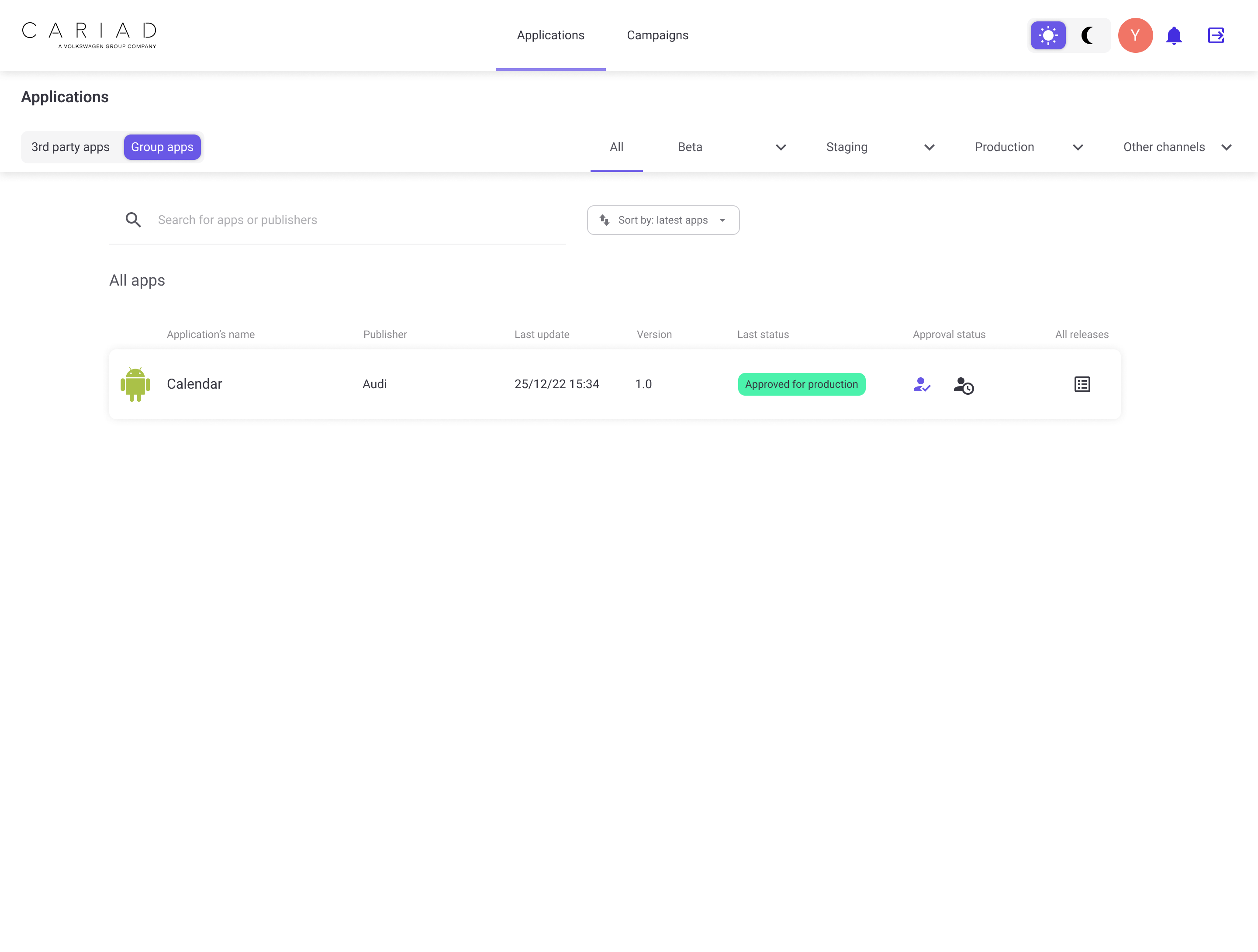This screenshot has width=1258, height=952.
Task: Select the Beta channel tab
Action: tap(690, 147)
